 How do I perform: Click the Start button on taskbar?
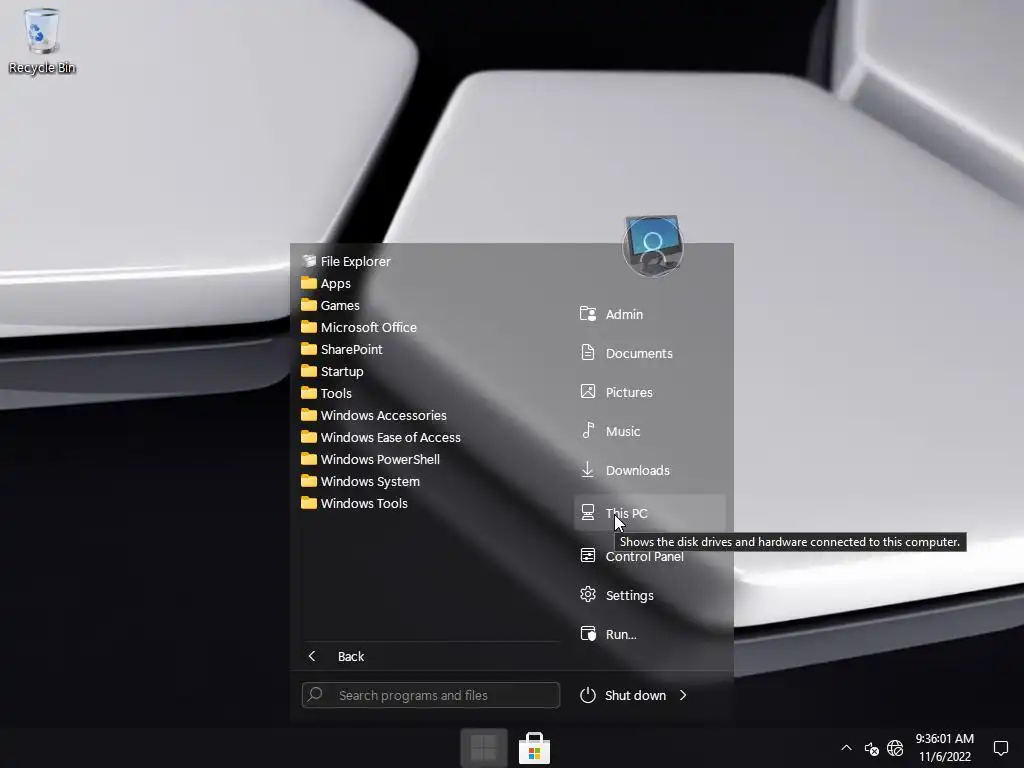[x=484, y=748]
